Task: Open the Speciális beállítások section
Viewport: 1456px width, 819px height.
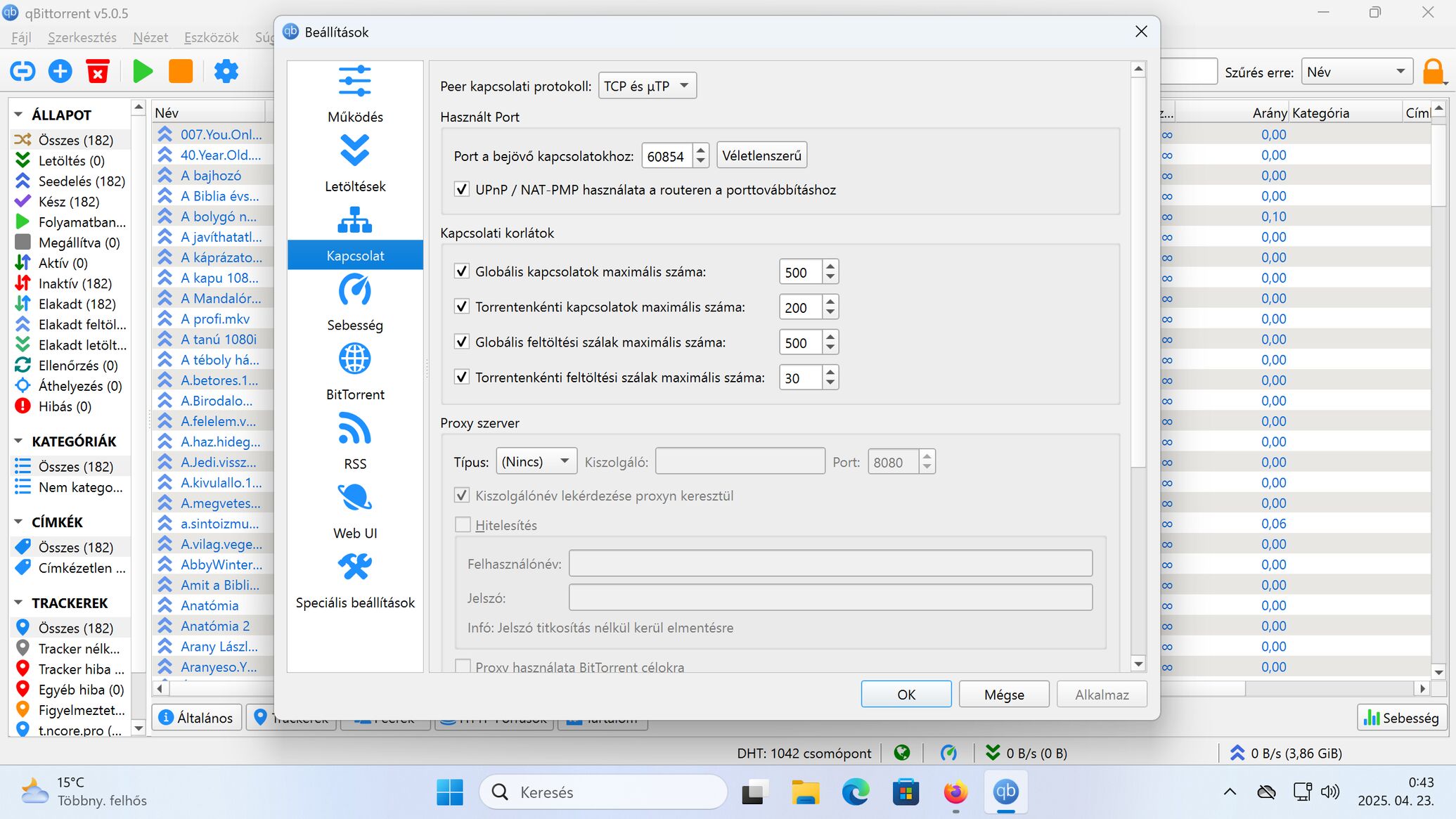Action: (355, 581)
